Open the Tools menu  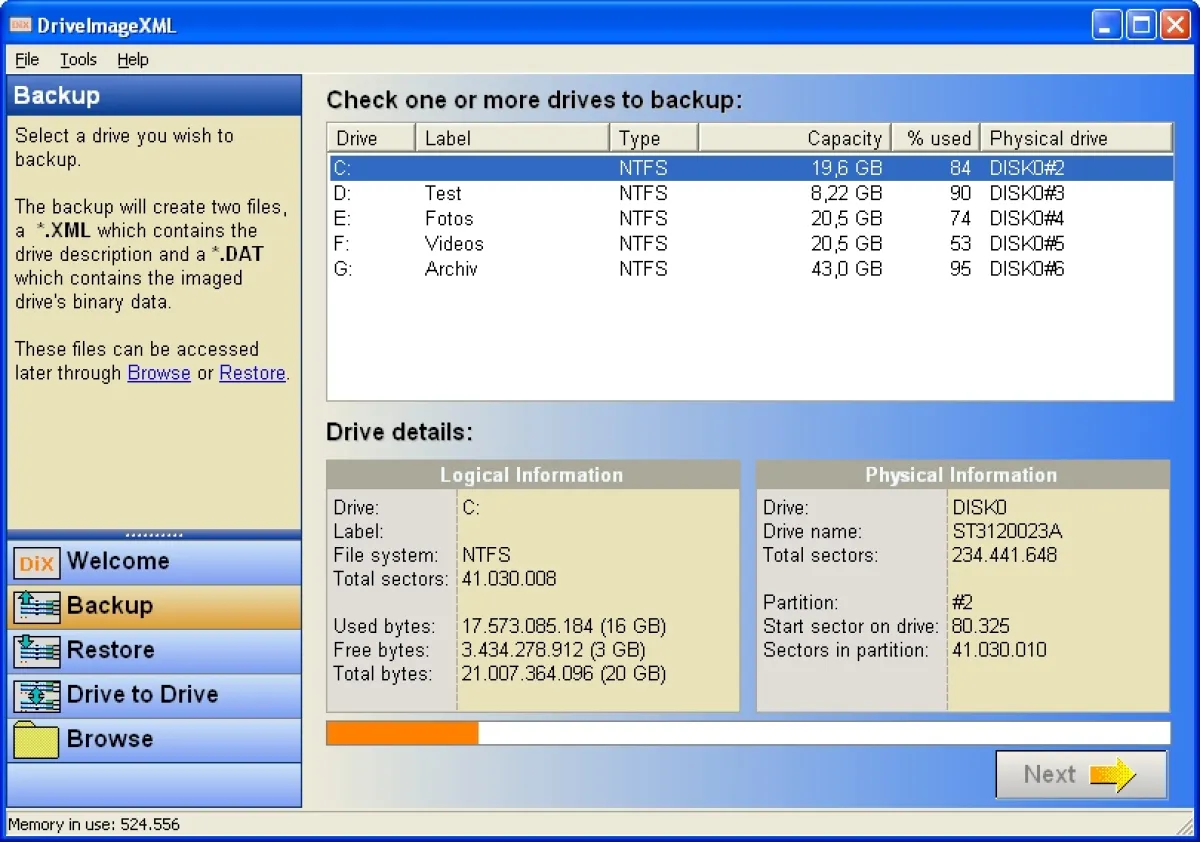(78, 60)
